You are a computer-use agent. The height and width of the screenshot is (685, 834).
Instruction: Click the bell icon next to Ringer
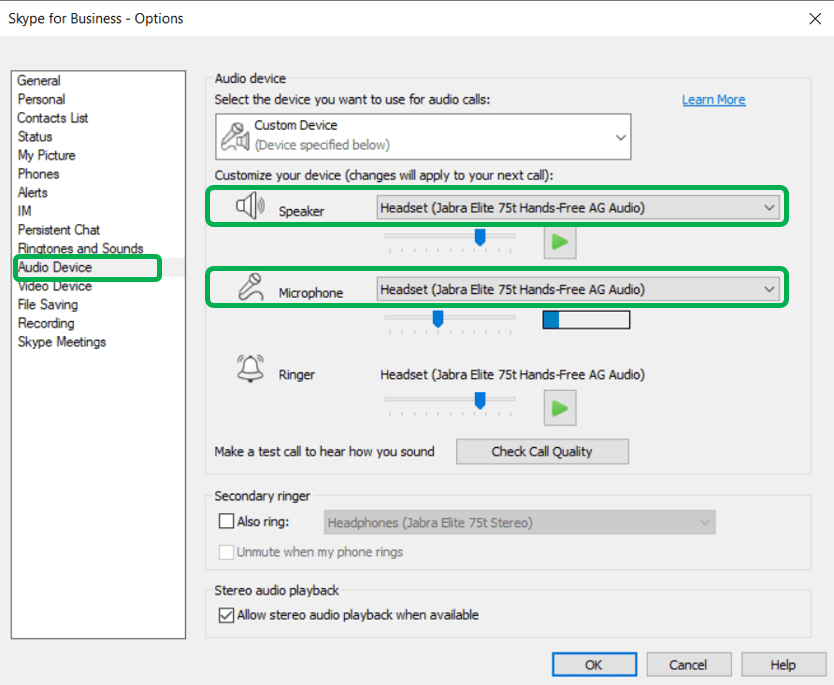click(x=250, y=369)
